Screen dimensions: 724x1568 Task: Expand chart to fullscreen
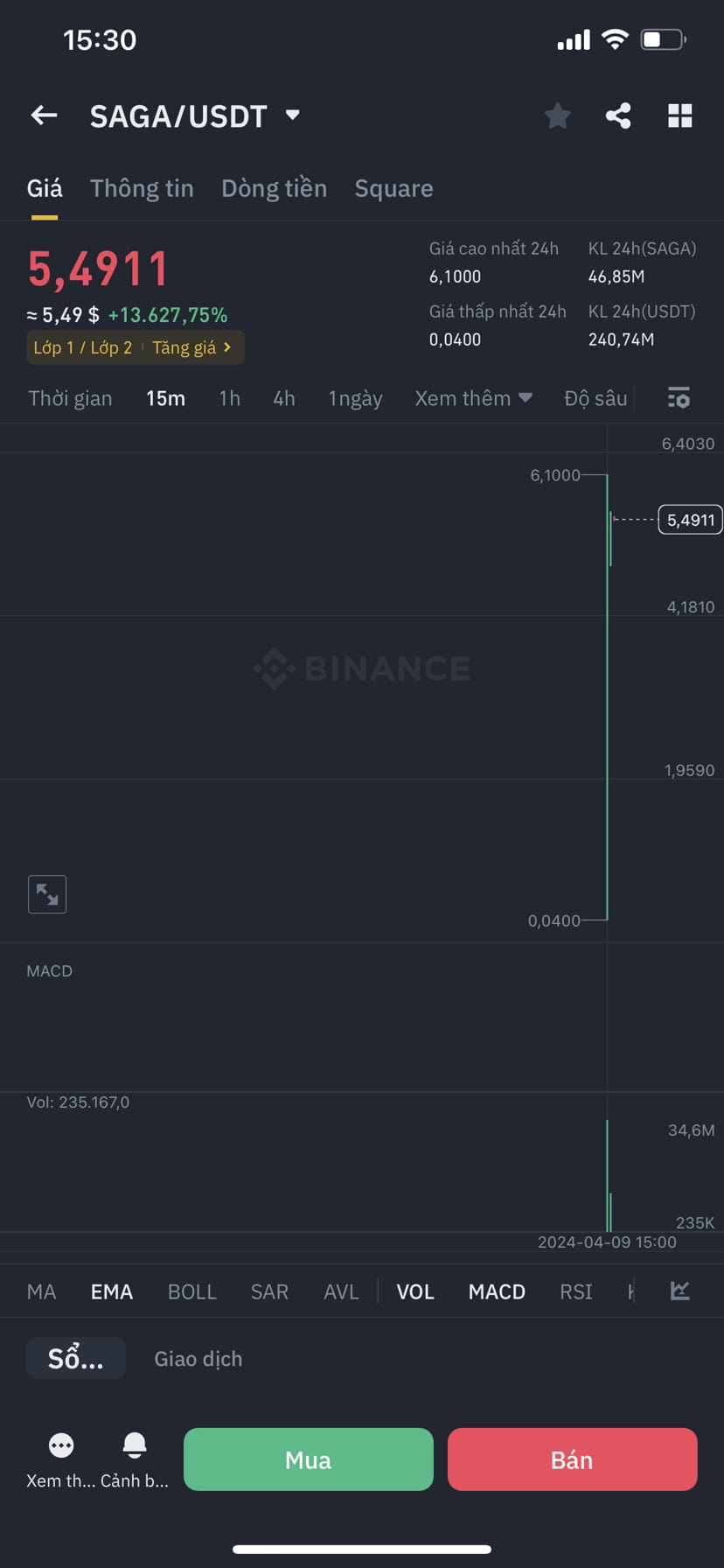[x=47, y=894]
